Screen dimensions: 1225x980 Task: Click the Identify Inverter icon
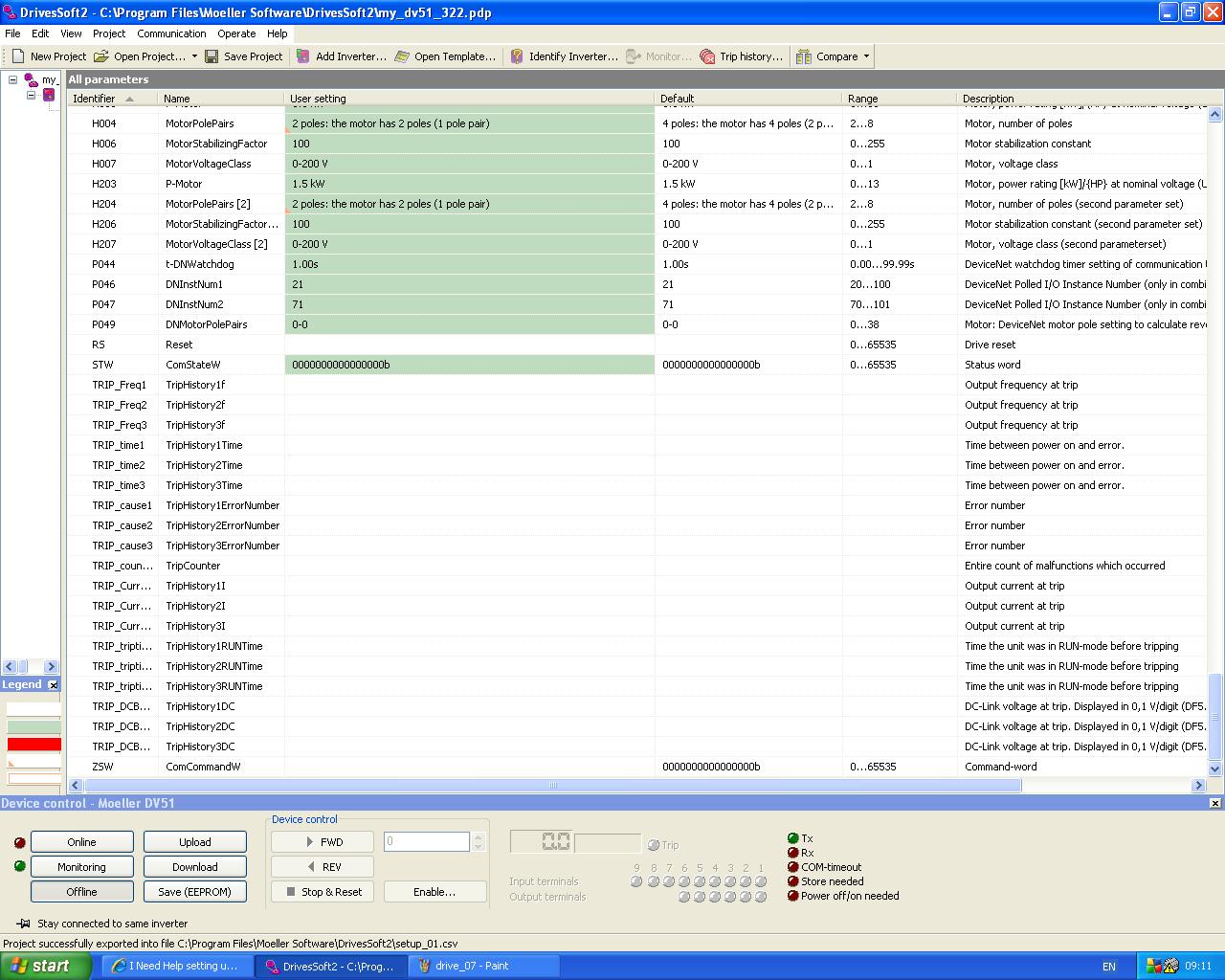[517, 56]
